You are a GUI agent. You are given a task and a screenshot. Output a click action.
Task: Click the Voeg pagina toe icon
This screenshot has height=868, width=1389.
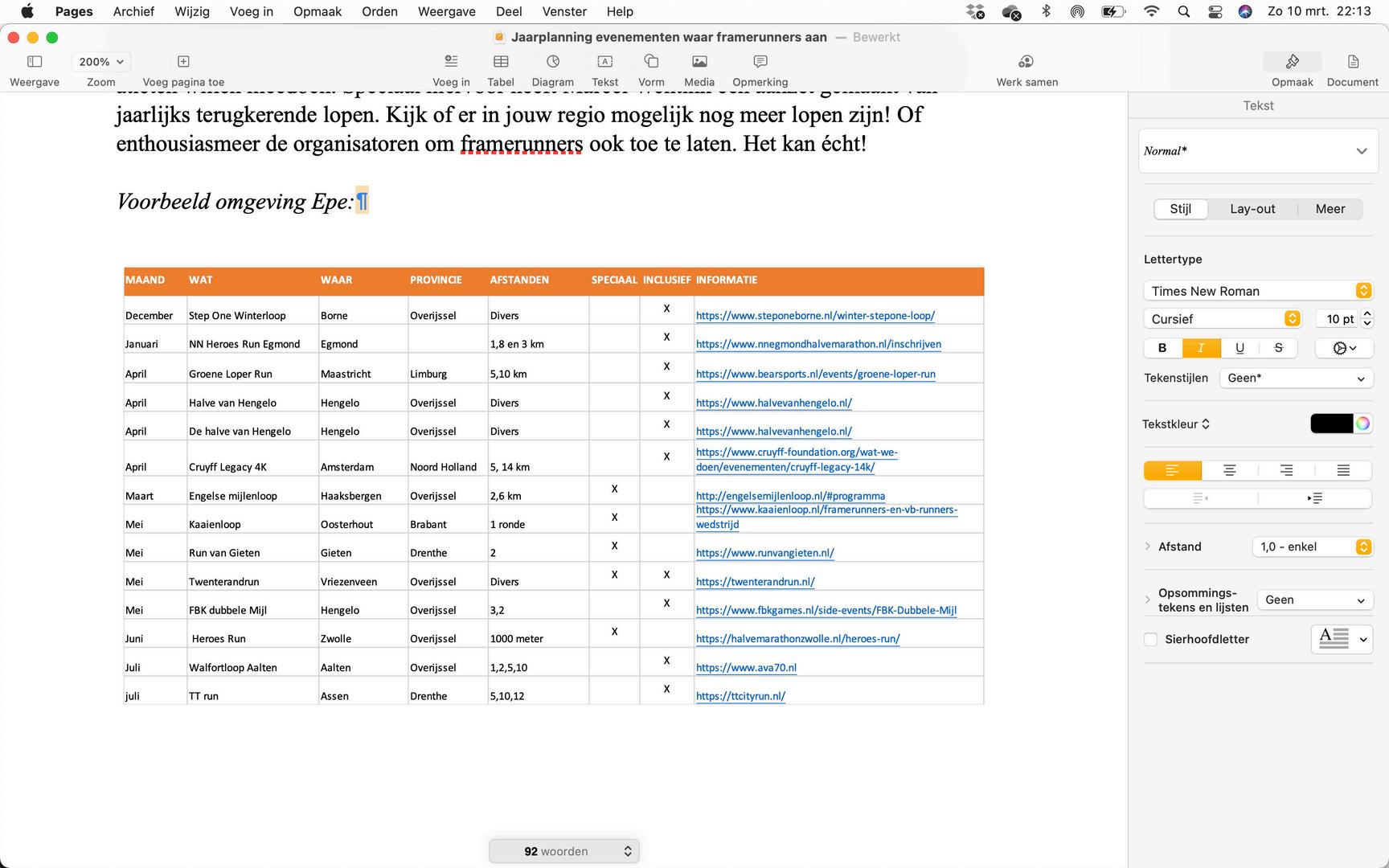(183, 62)
